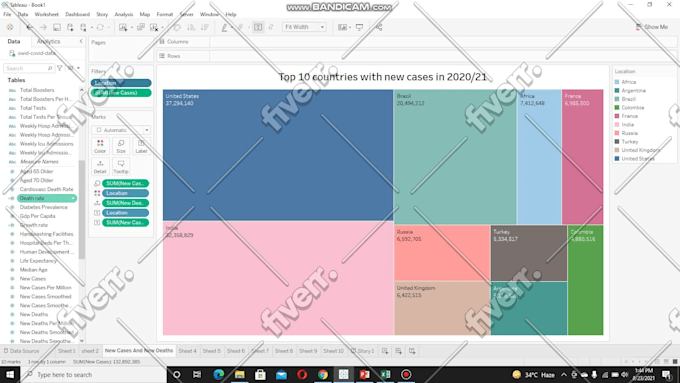Select the owid-covid-data data source
The height and width of the screenshot is (383, 680).
point(33,53)
